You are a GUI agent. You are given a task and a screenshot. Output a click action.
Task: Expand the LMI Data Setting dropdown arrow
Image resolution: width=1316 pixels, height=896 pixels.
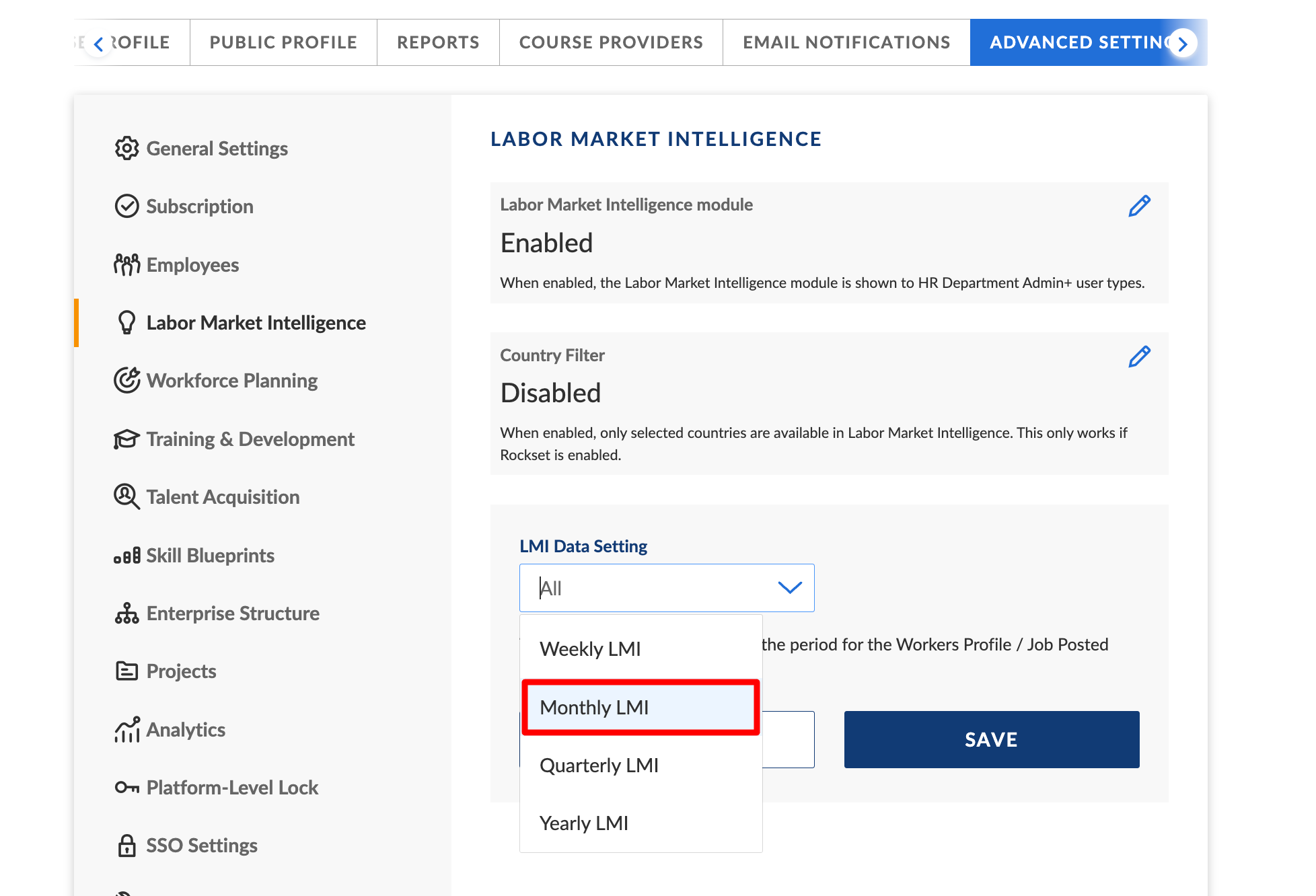coord(789,588)
